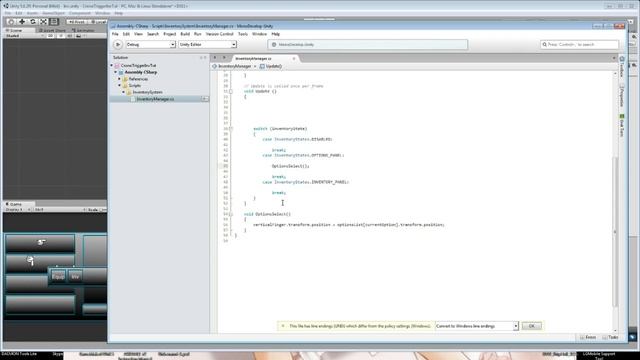Click the InventorySystem folder icon

(129, 92)
